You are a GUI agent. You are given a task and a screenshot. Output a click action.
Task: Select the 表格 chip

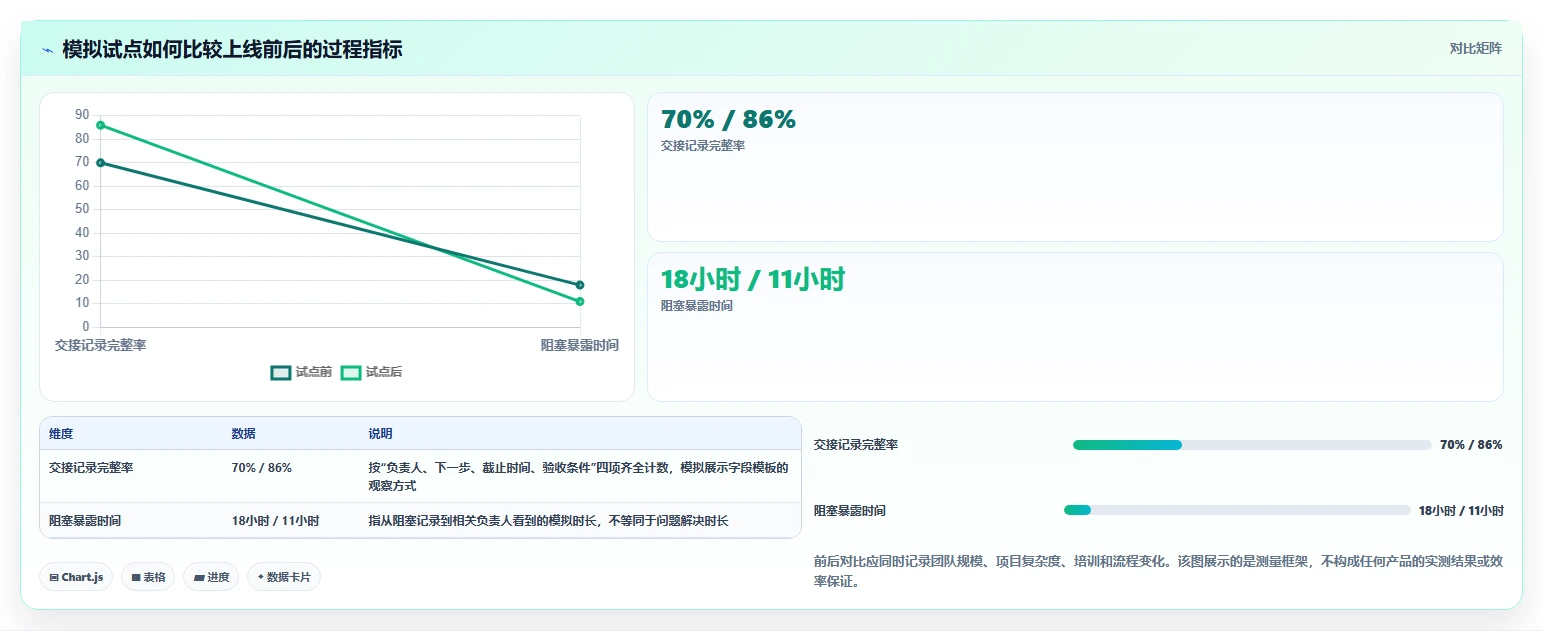[x=148, y=577]
